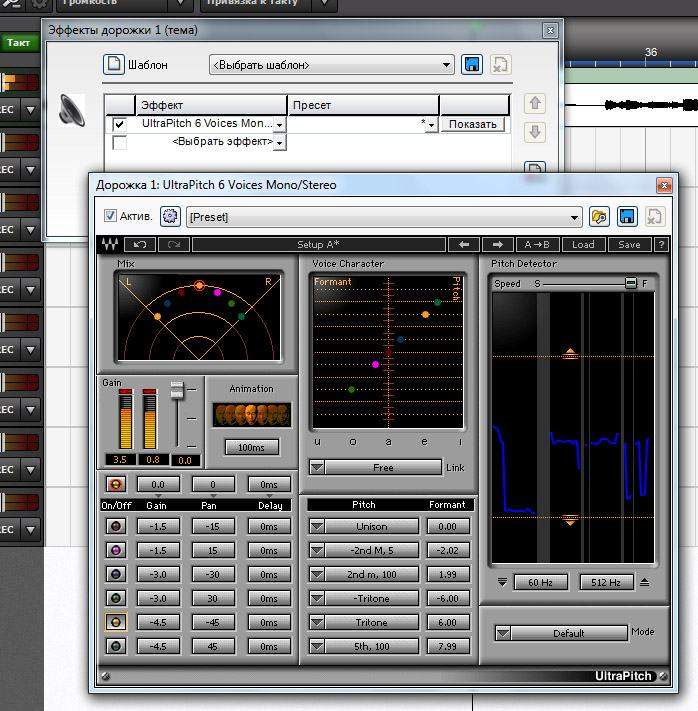Open the Пресет column dropdown arrow
Image resolution: width=698 pixels, height=711 pixels.
point(431,125)
